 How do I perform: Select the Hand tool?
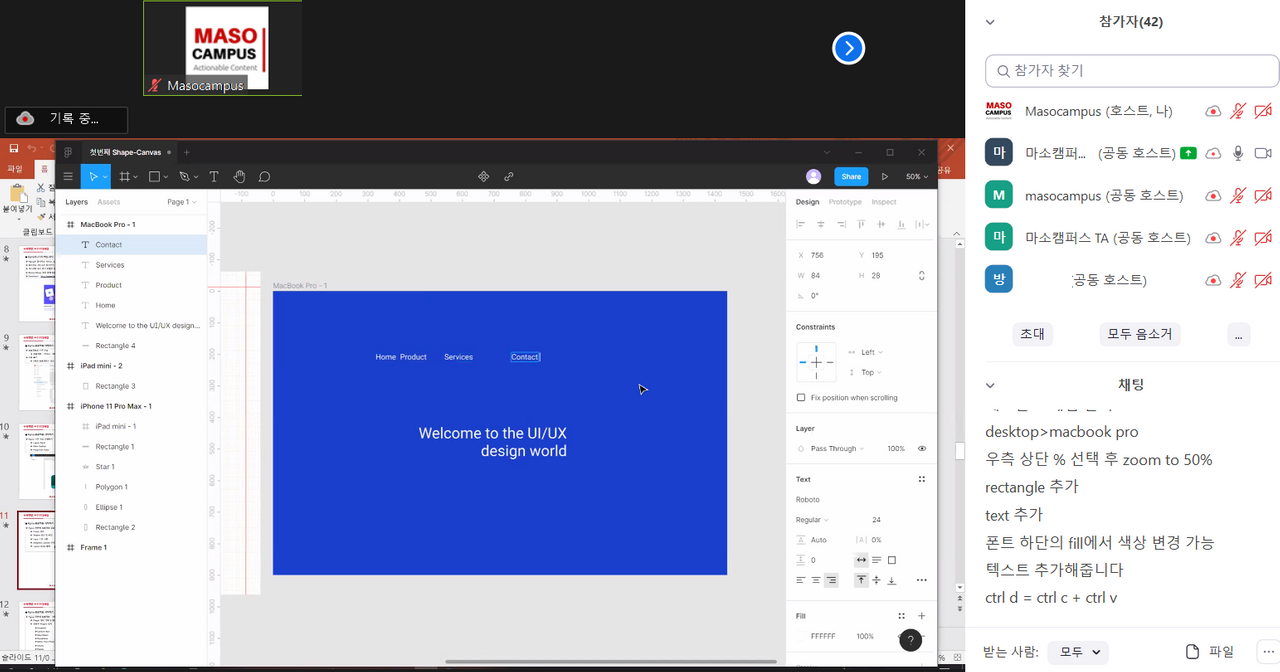click(240, 177)
